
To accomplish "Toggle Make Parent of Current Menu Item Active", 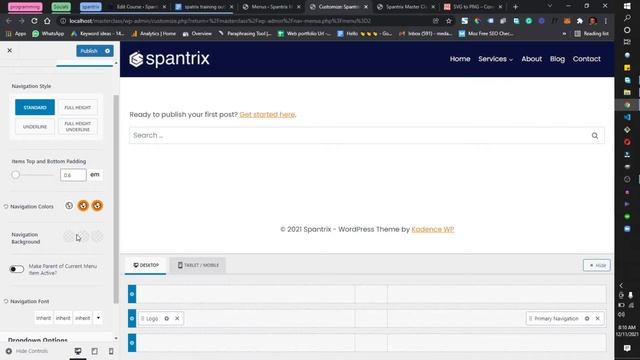I will 17,269.
